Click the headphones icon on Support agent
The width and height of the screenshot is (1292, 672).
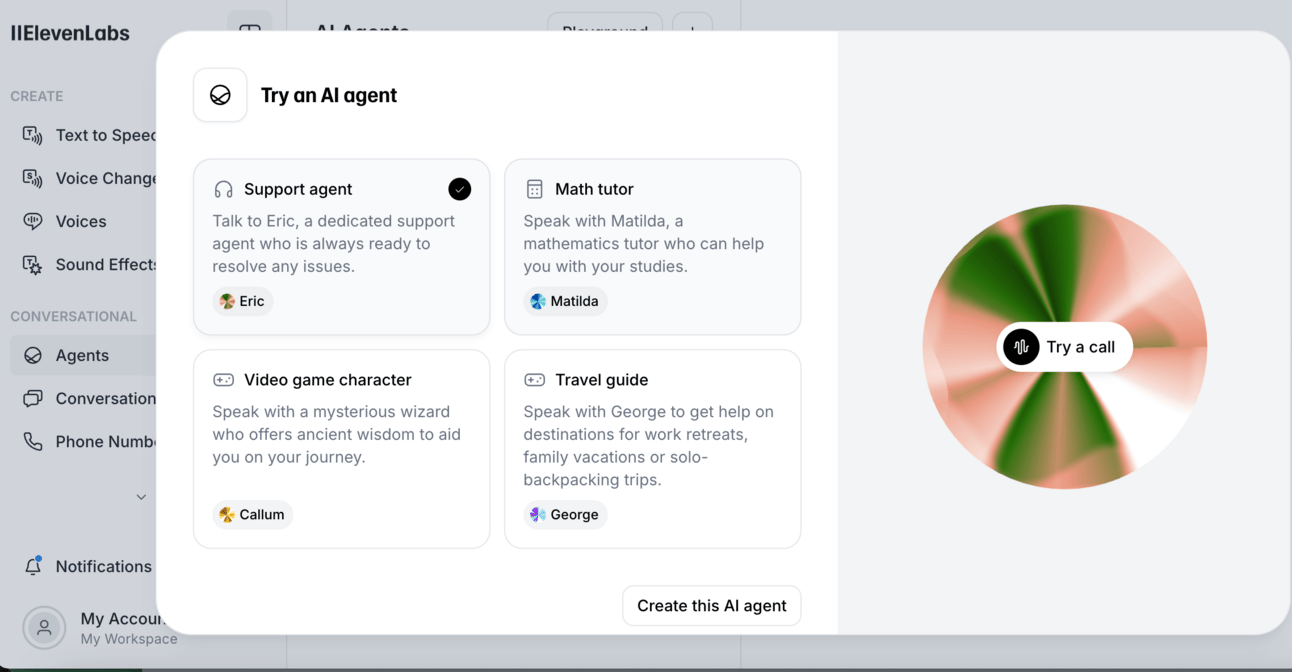pos(223,189)
